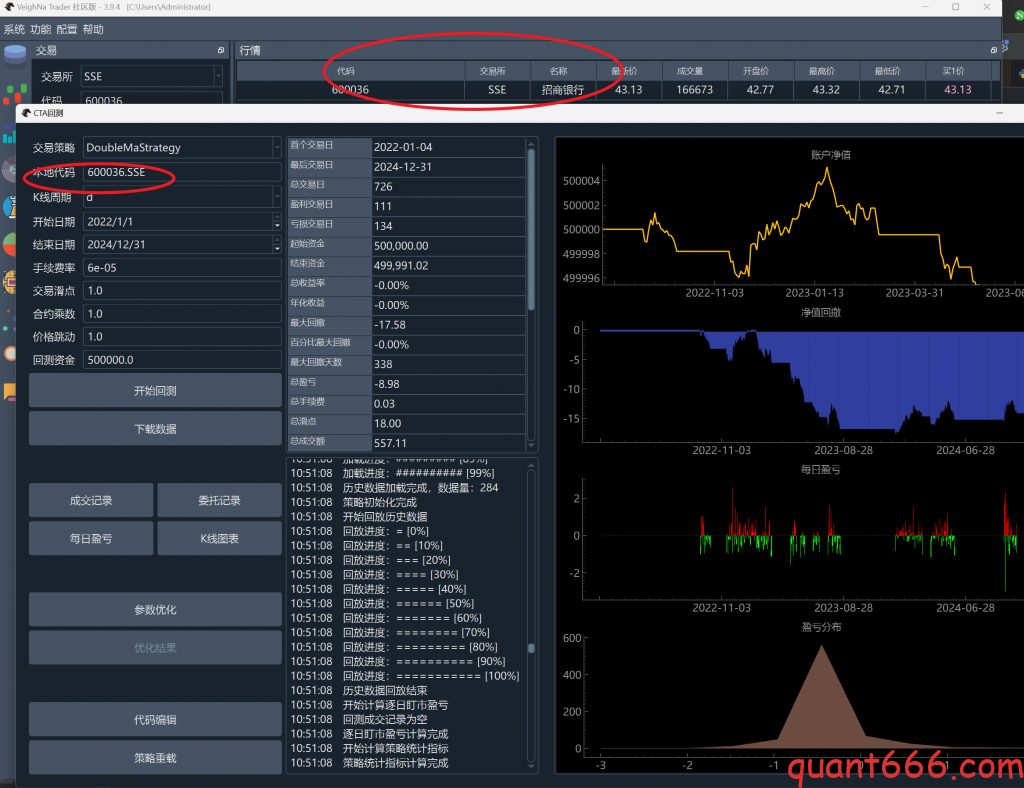This screenshot has height=788, width=1024.
Task: Click the VeighNa Trader title bar logo
Action: [x=8, y=7]
